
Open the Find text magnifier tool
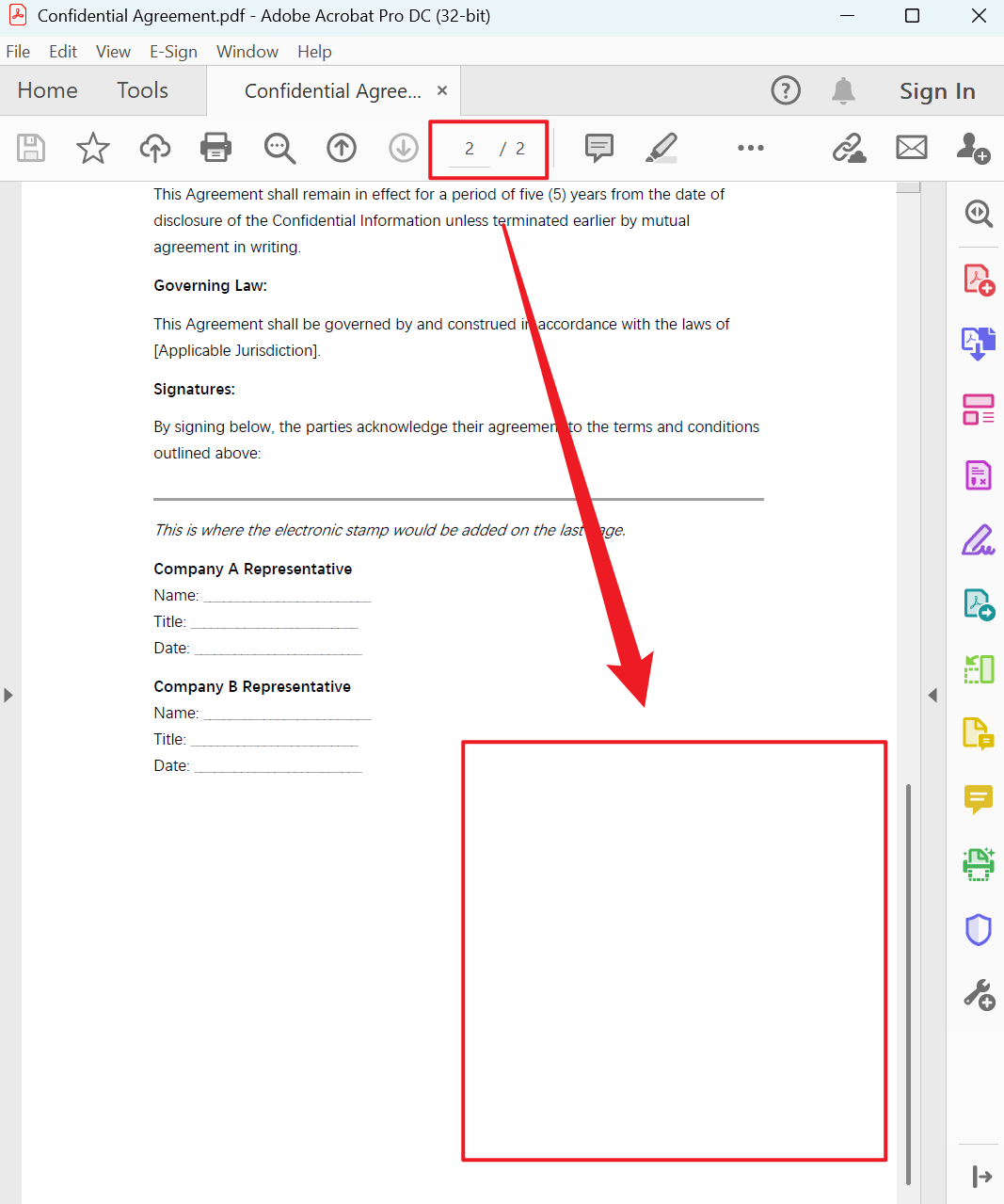pos(279,148)
